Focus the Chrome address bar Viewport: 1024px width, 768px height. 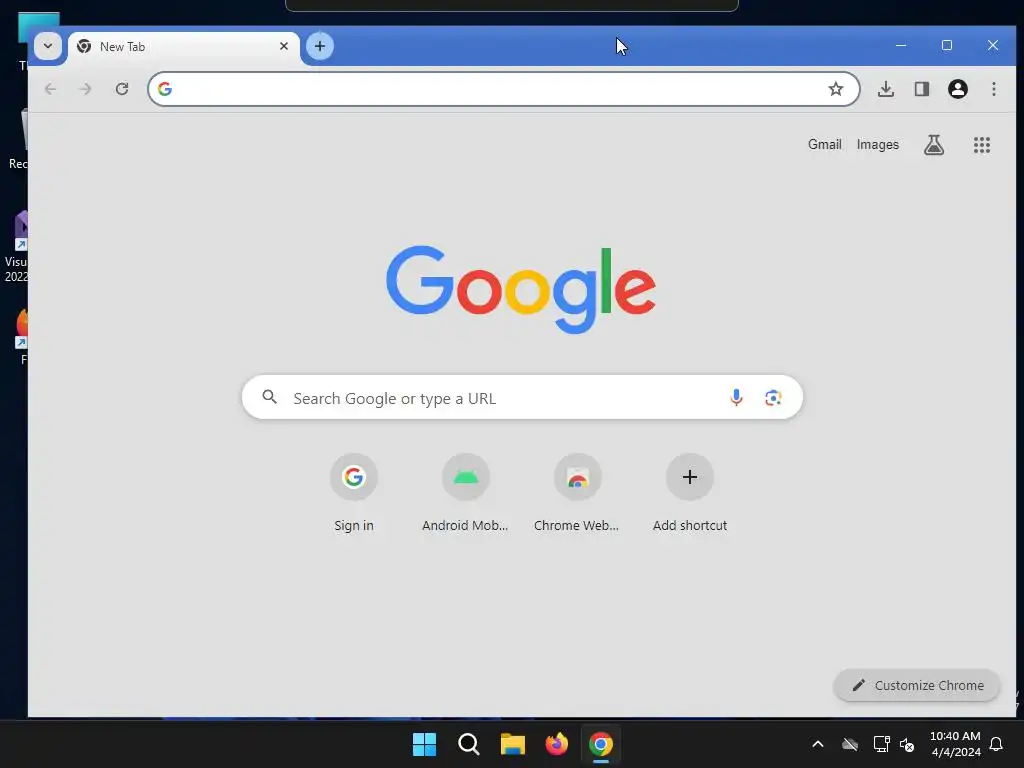503,89
